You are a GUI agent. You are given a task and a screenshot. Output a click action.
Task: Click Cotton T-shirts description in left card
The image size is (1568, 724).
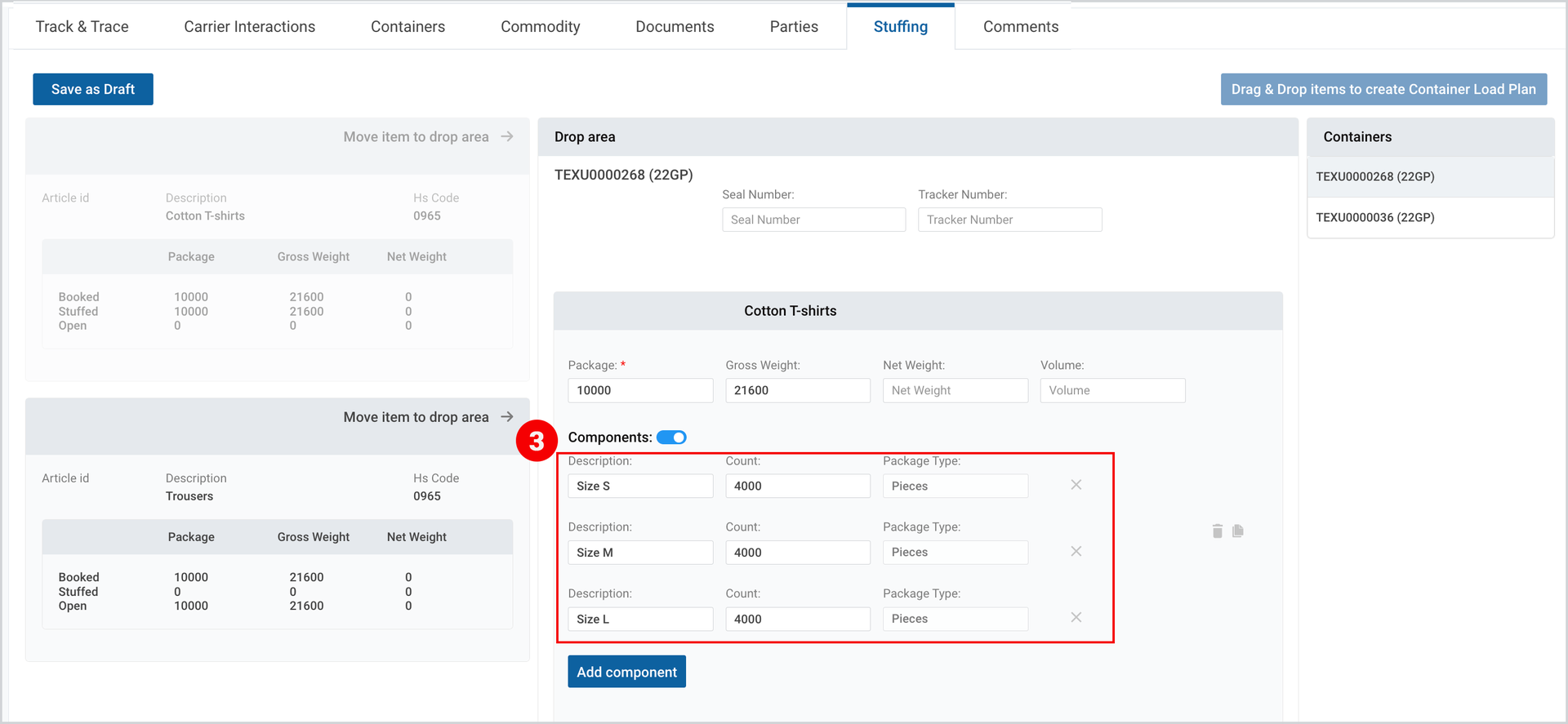point(205,215)
